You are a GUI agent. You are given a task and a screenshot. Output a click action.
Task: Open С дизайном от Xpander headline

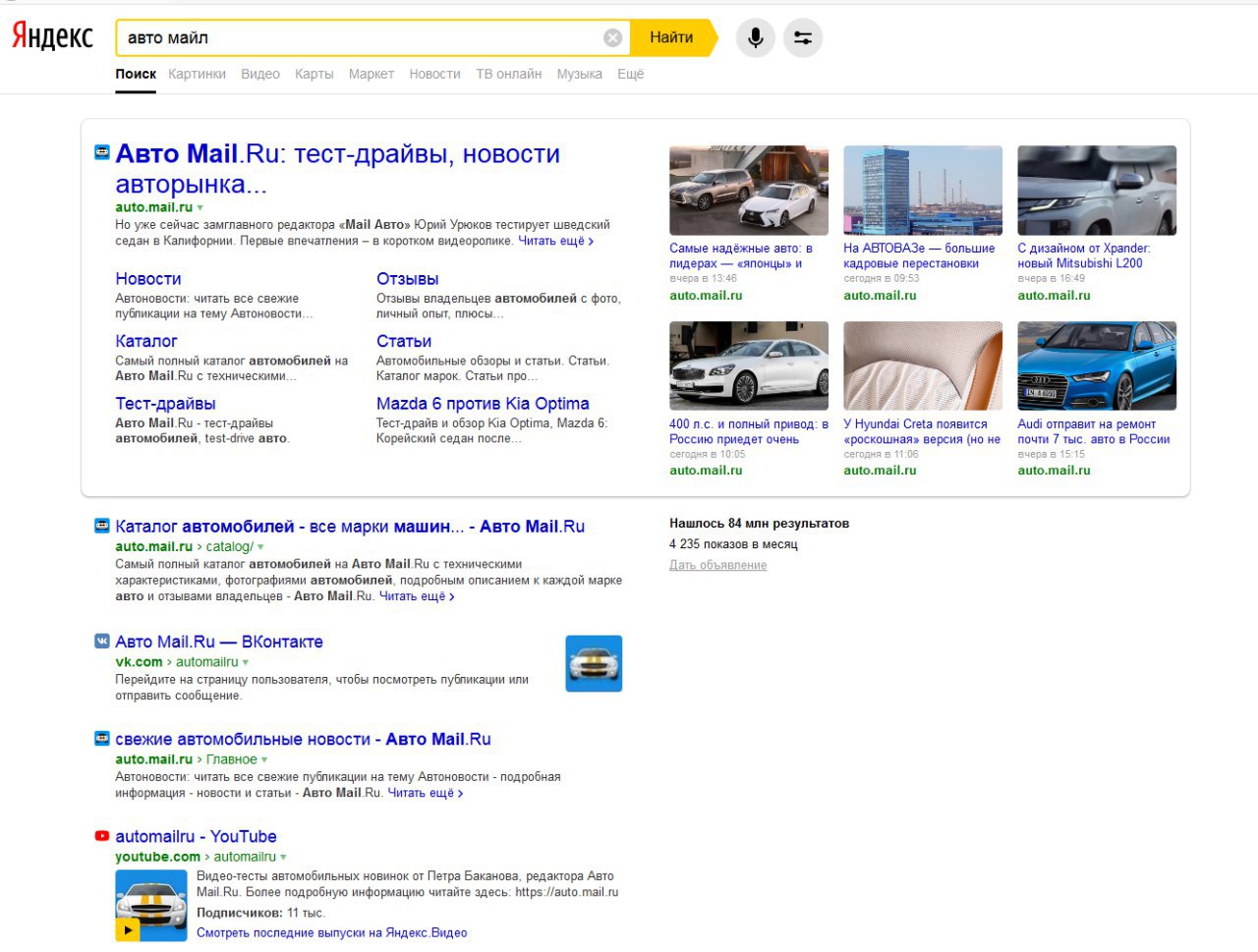pos(1084,255)
